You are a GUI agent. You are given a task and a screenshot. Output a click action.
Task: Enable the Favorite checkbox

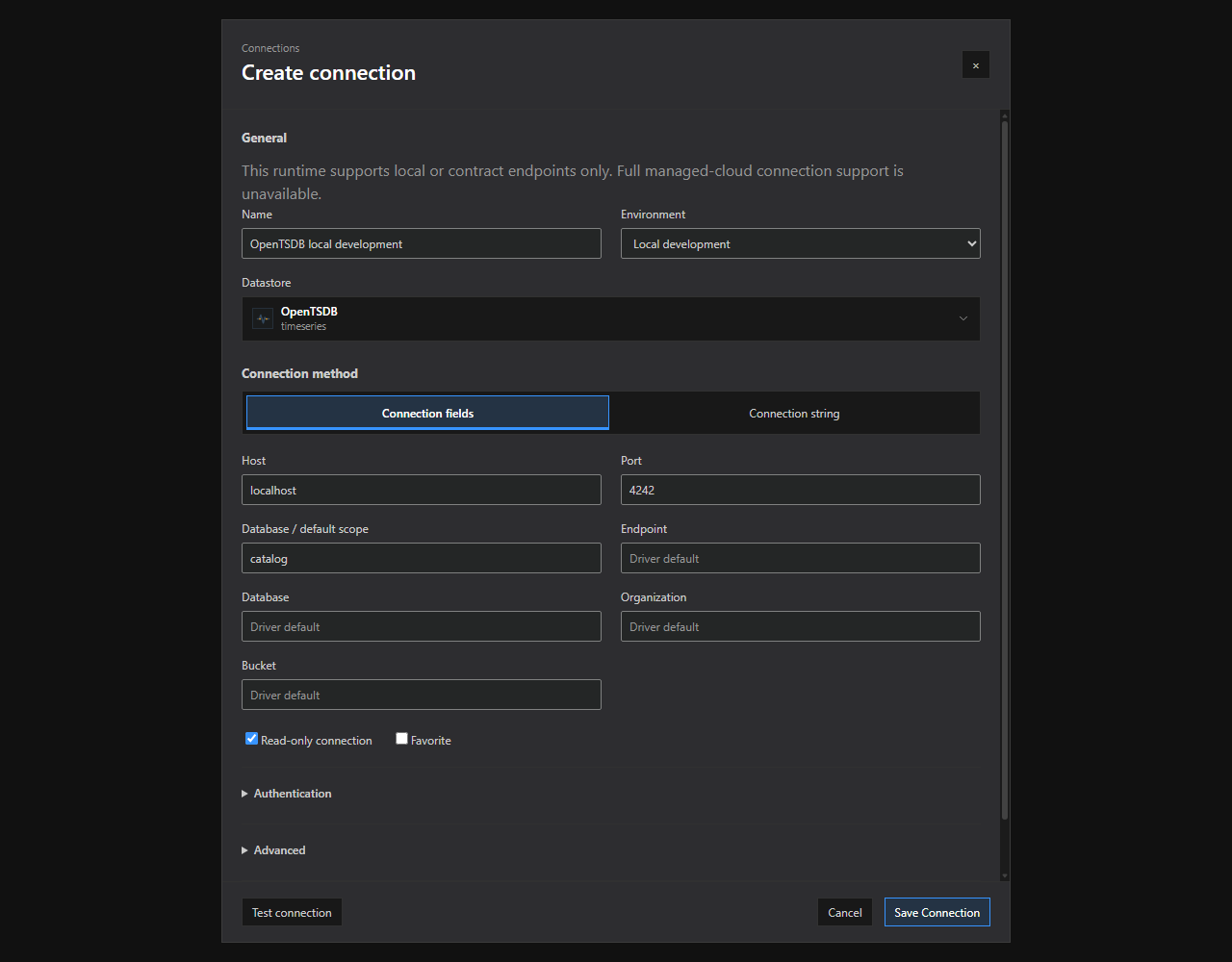tap(402, 739)
